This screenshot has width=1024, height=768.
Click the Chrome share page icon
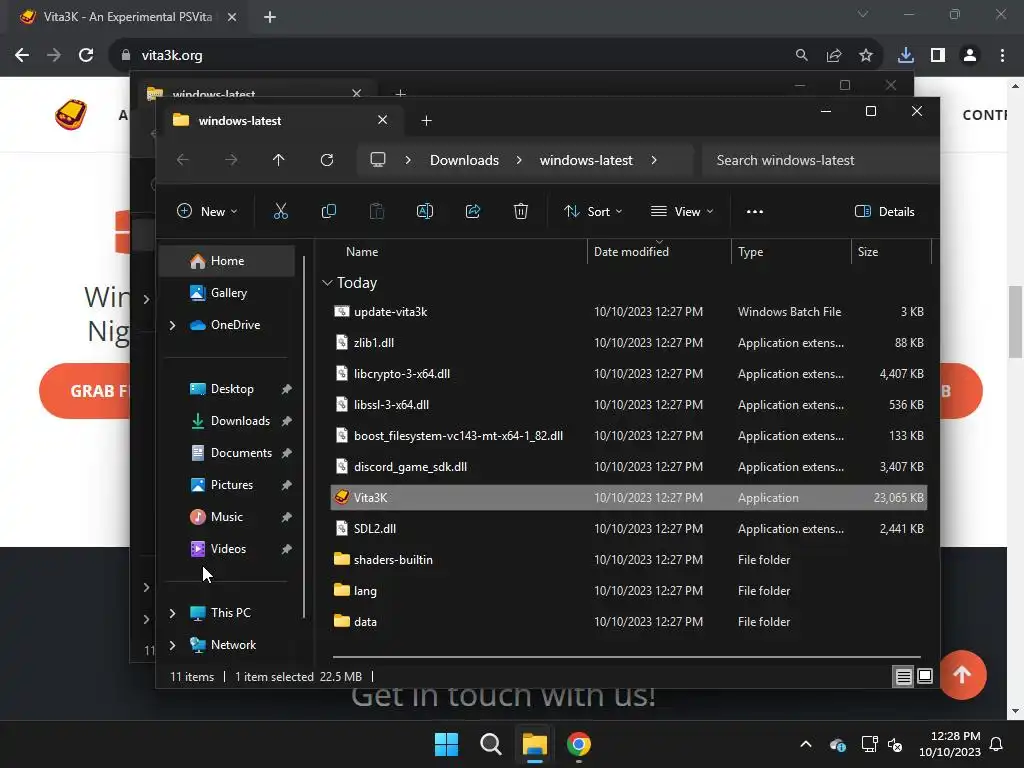click(x=833, y=56)
